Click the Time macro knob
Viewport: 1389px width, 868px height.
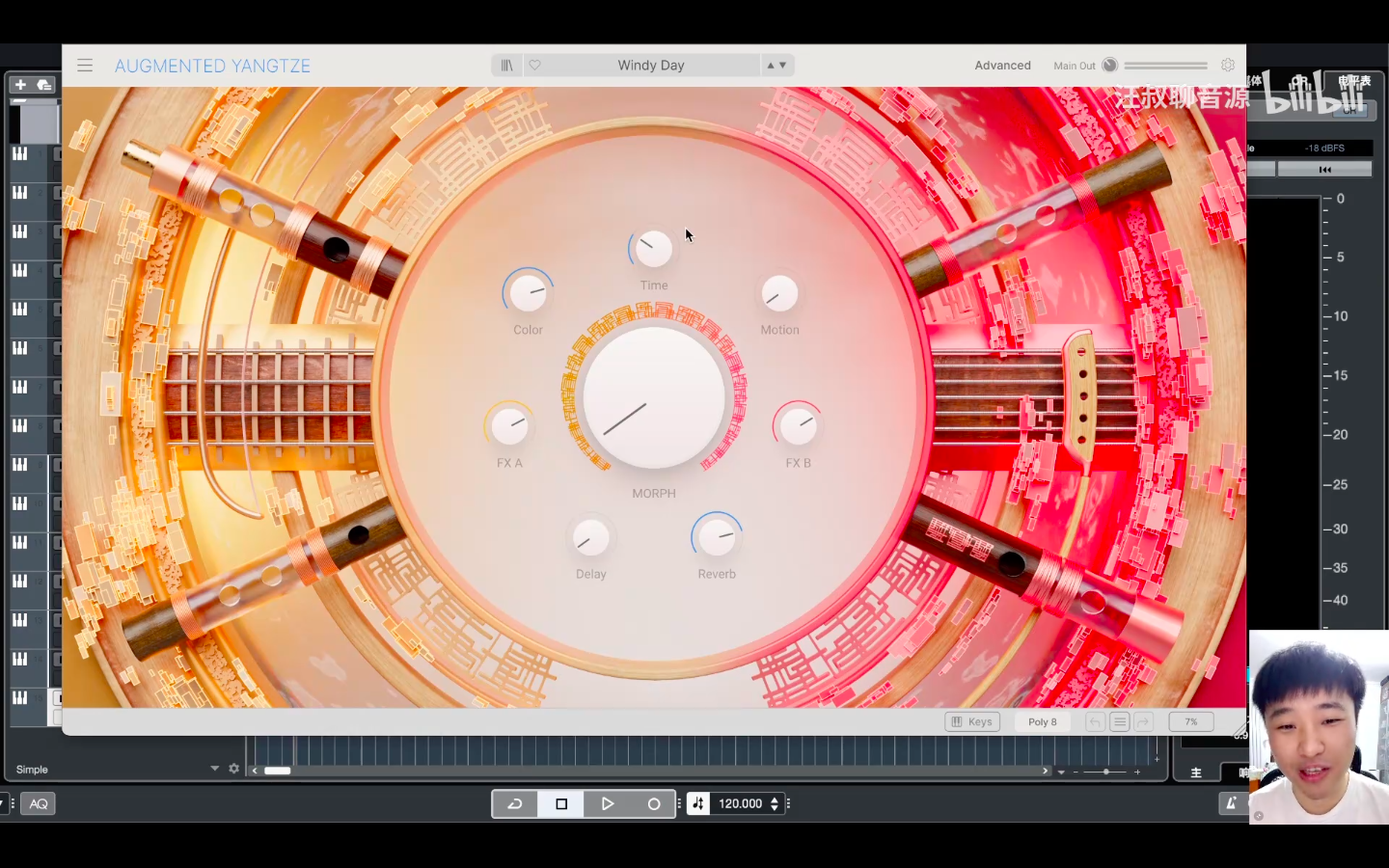pos(654,249)
